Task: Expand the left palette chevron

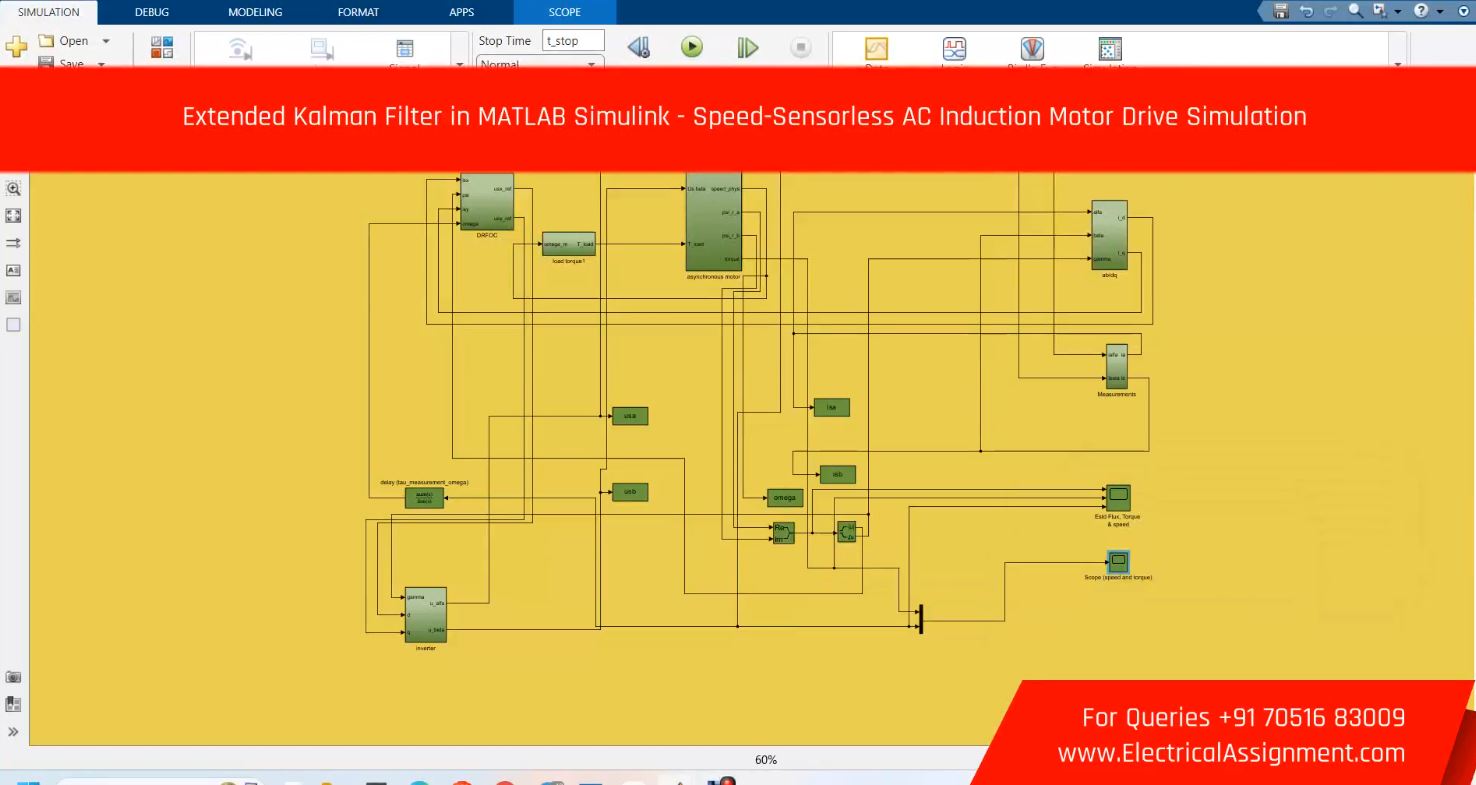Action: coord(14,732)
